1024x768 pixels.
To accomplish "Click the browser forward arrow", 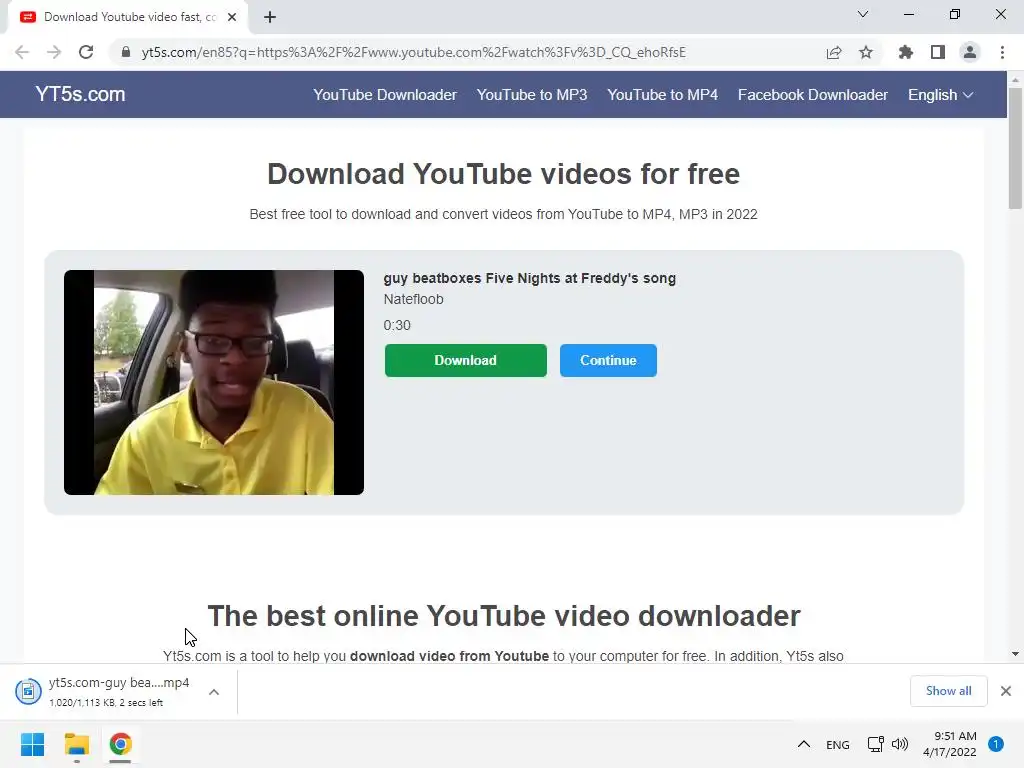I will [54, 52].
